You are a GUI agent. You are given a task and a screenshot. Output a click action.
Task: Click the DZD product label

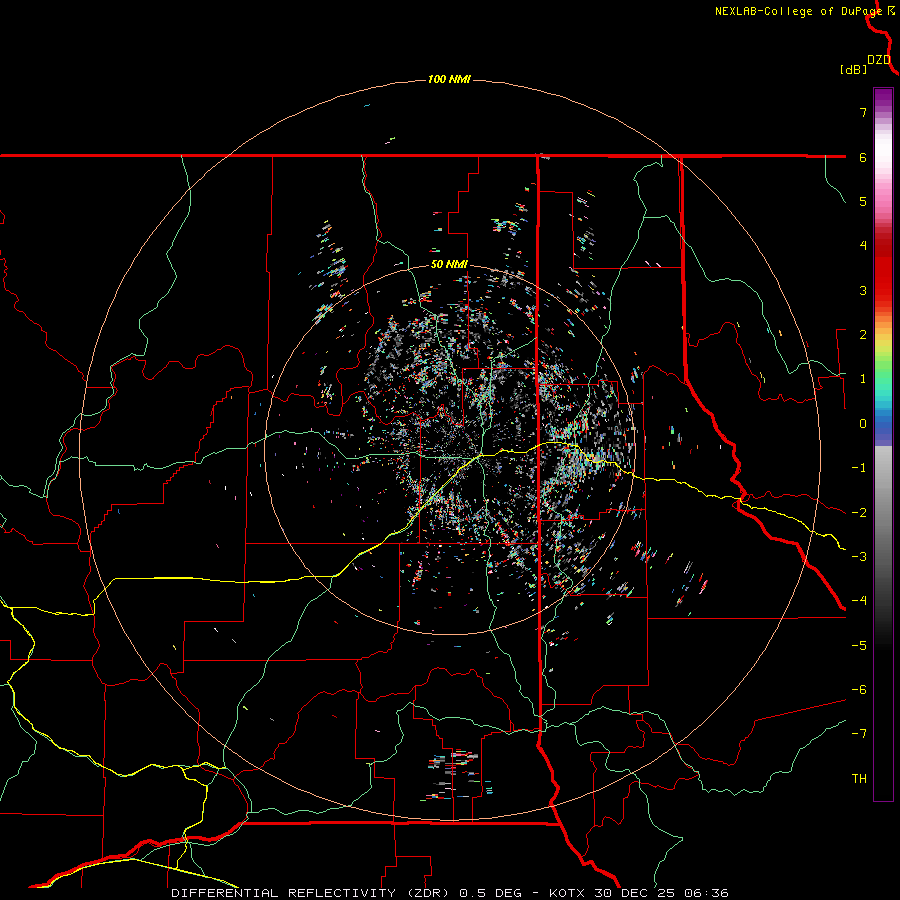tap(879, 60)
